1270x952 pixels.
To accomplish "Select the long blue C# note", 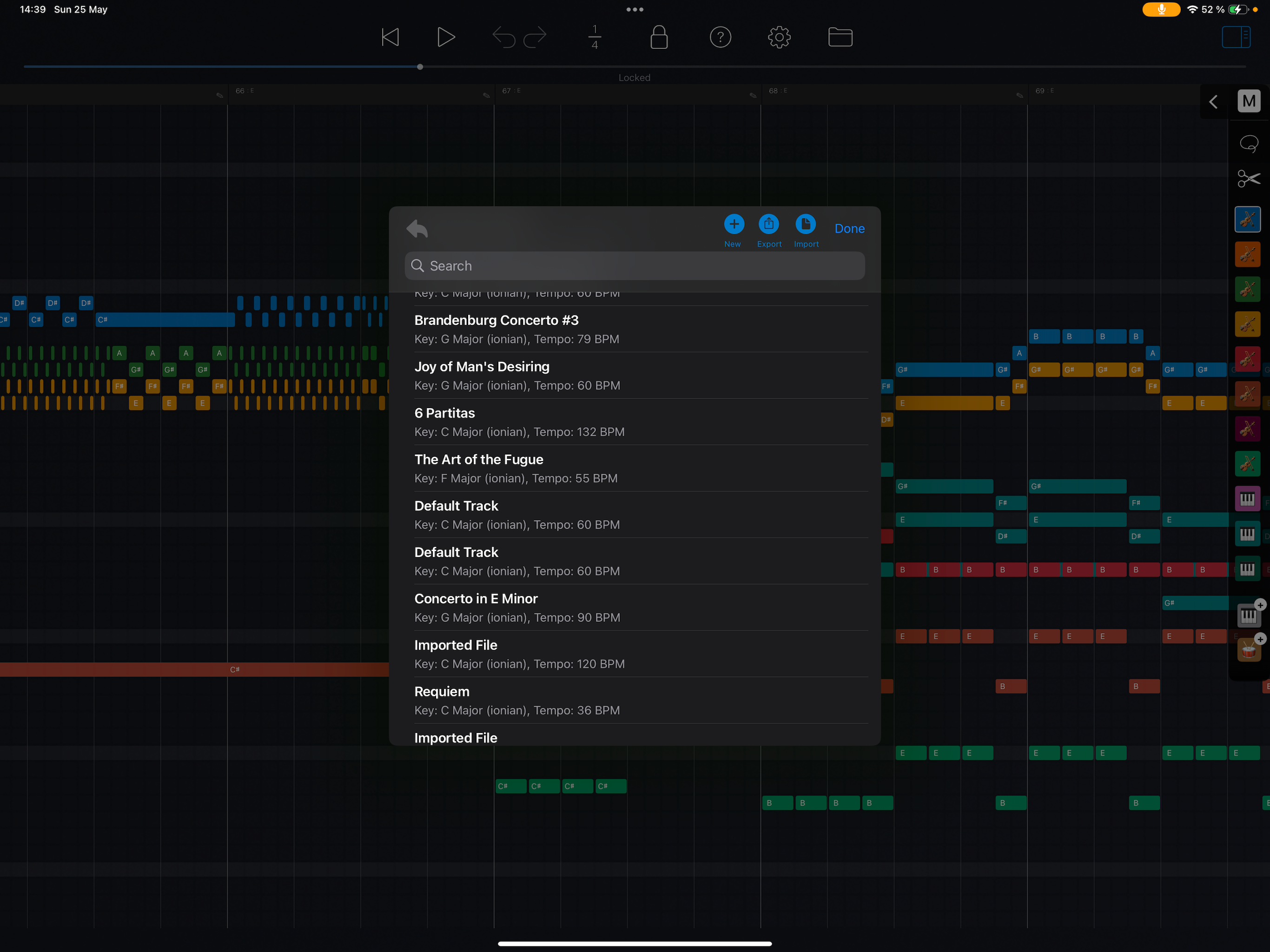I will 165,320.
